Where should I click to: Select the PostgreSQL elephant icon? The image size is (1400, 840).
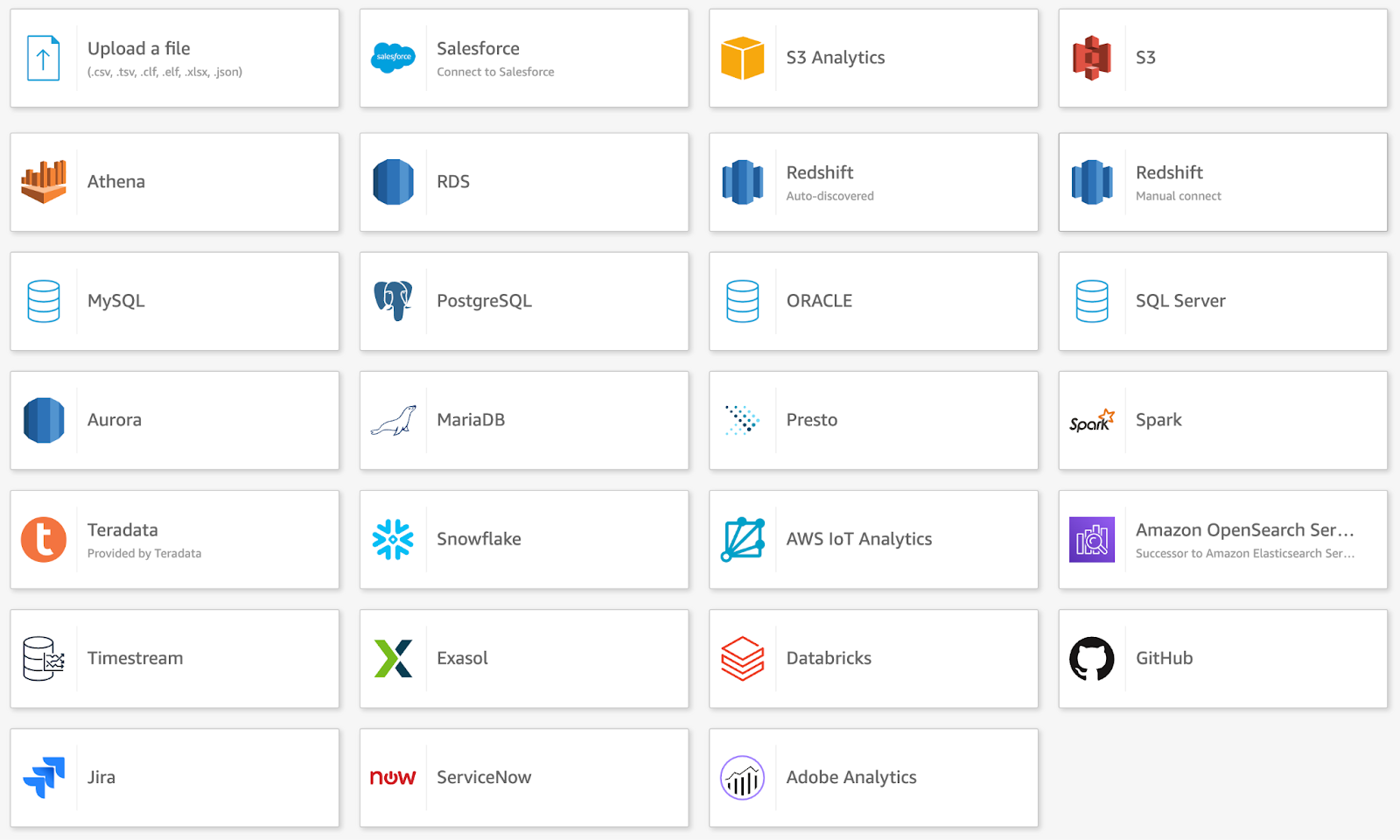pyautogui.click(x=393, y=301)
